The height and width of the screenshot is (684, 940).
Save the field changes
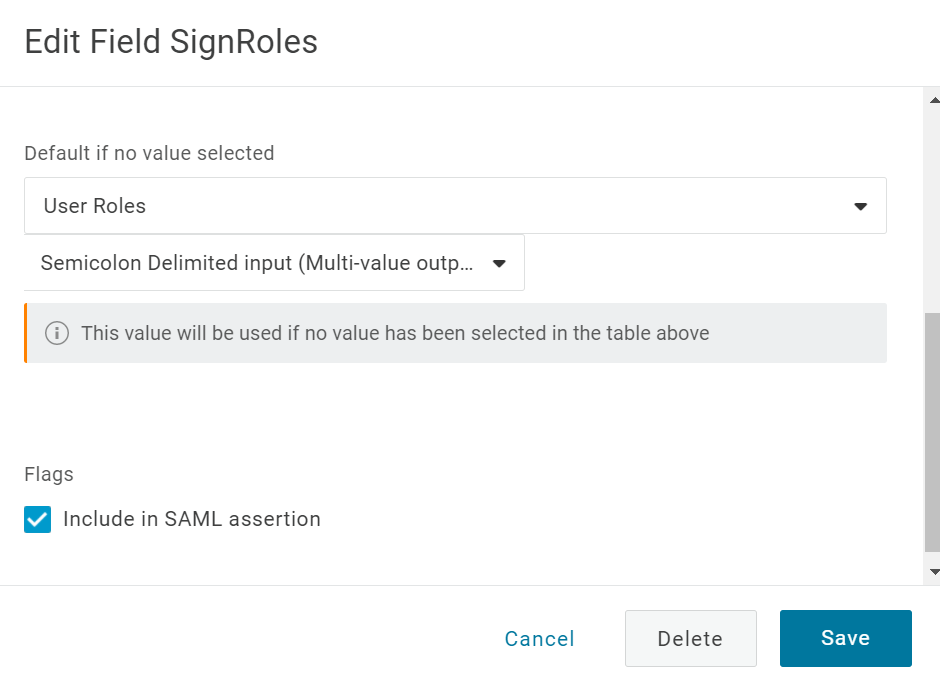click(845, 638)
